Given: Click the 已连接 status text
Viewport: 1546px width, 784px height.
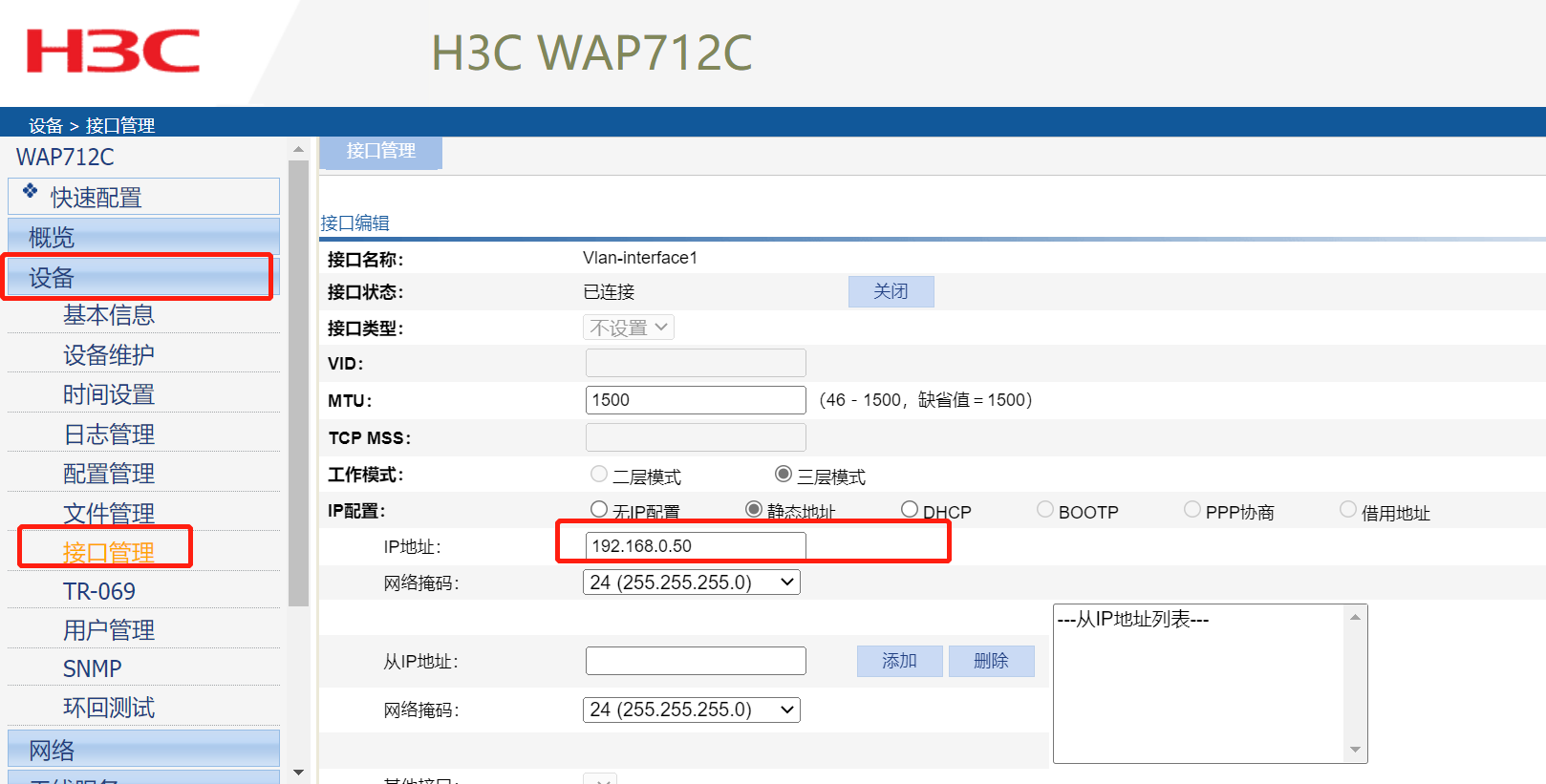Looking at the screenshot, I should 609,292.
